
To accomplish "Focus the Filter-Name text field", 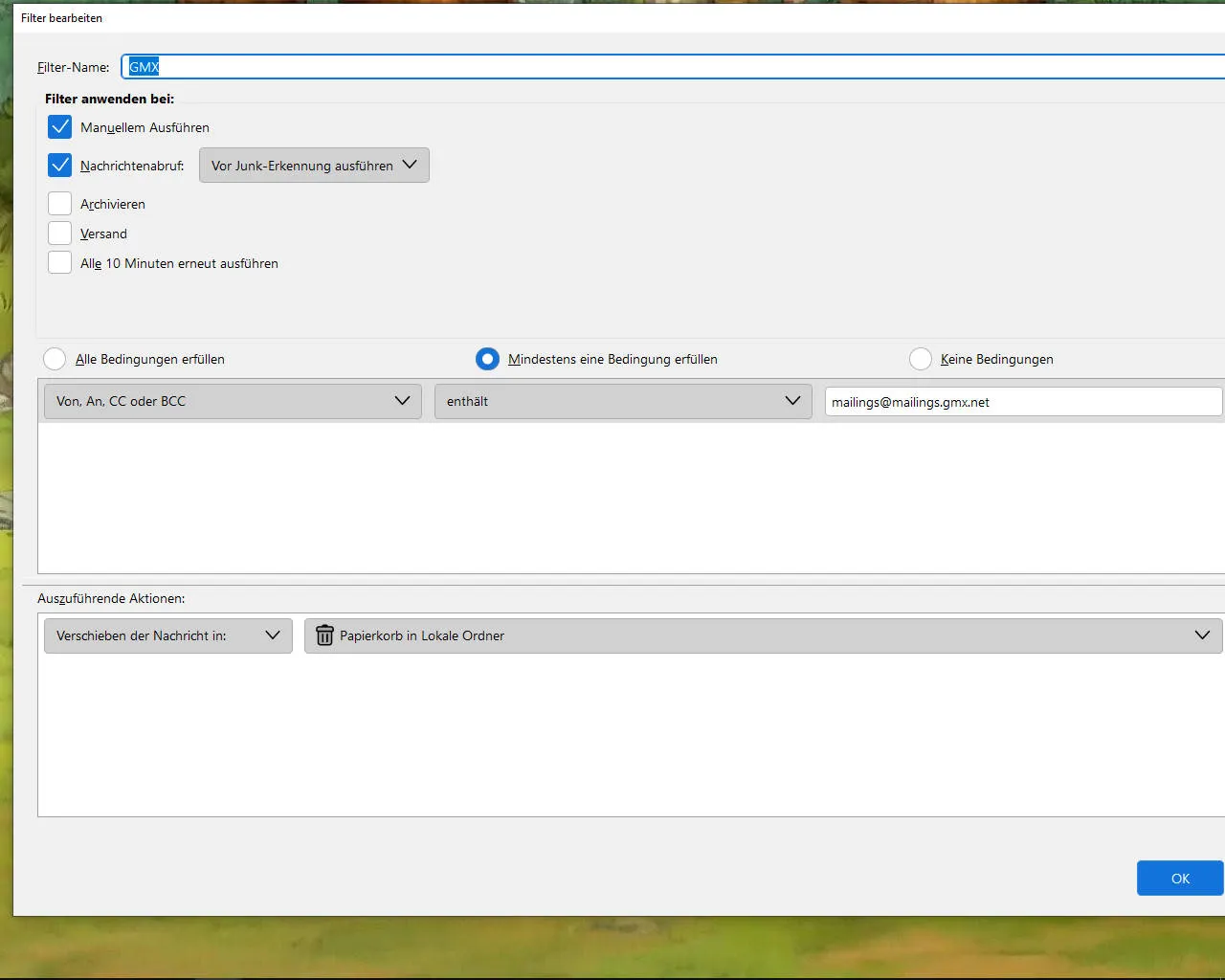I will [674, 67].
